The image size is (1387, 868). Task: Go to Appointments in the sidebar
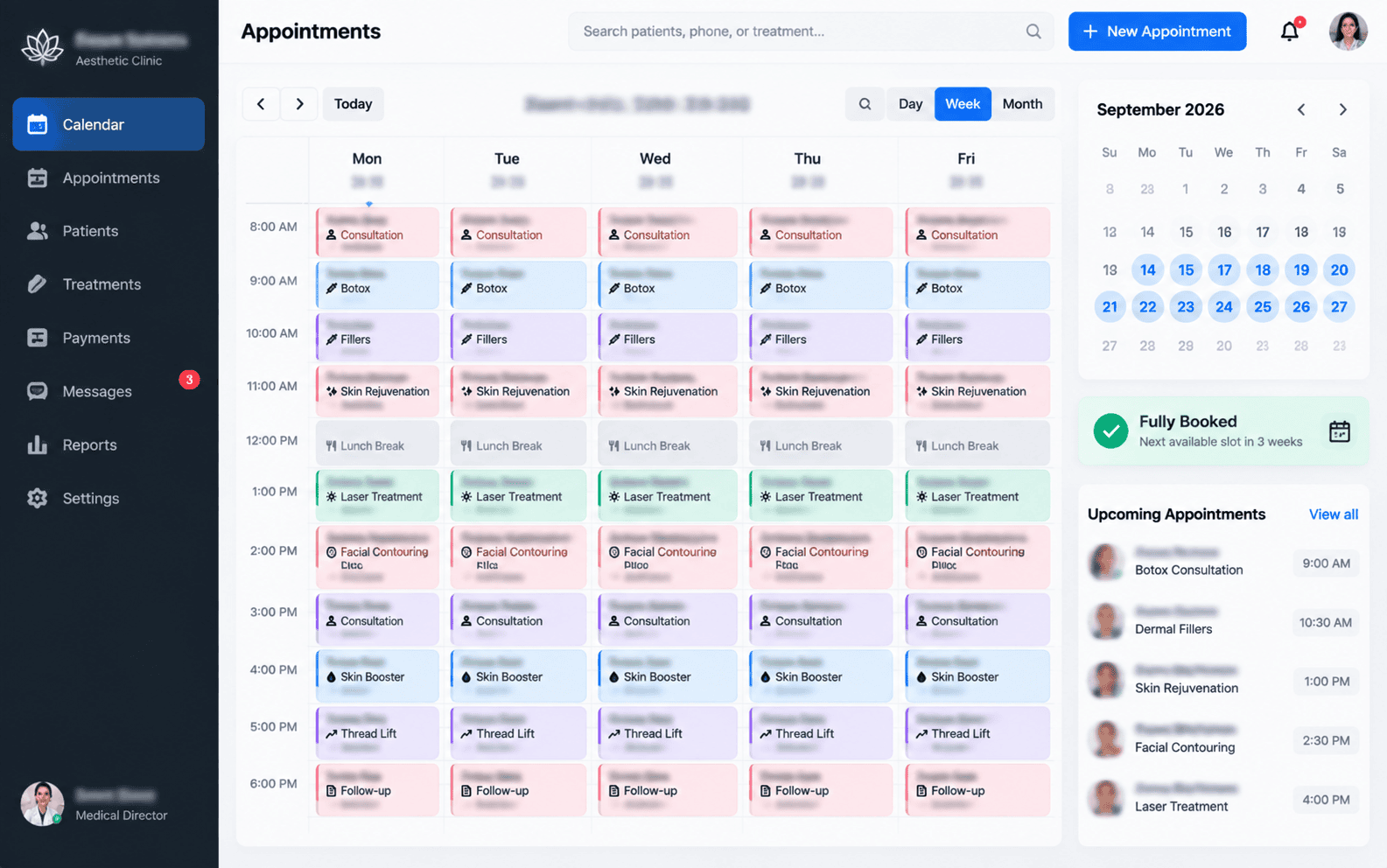(109, 178)
